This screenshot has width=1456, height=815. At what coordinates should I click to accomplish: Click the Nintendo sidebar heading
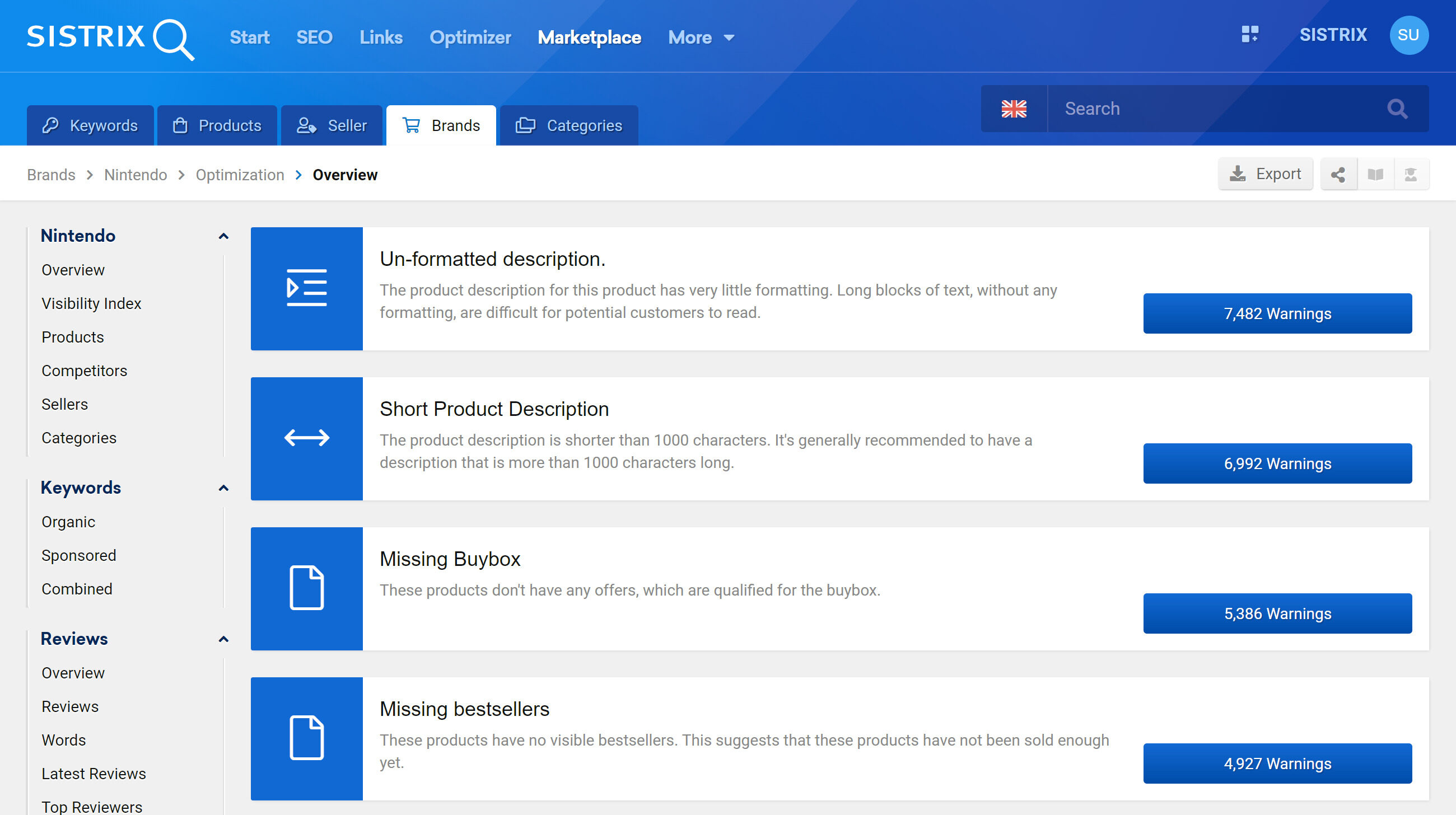click(x=78, y=236)
